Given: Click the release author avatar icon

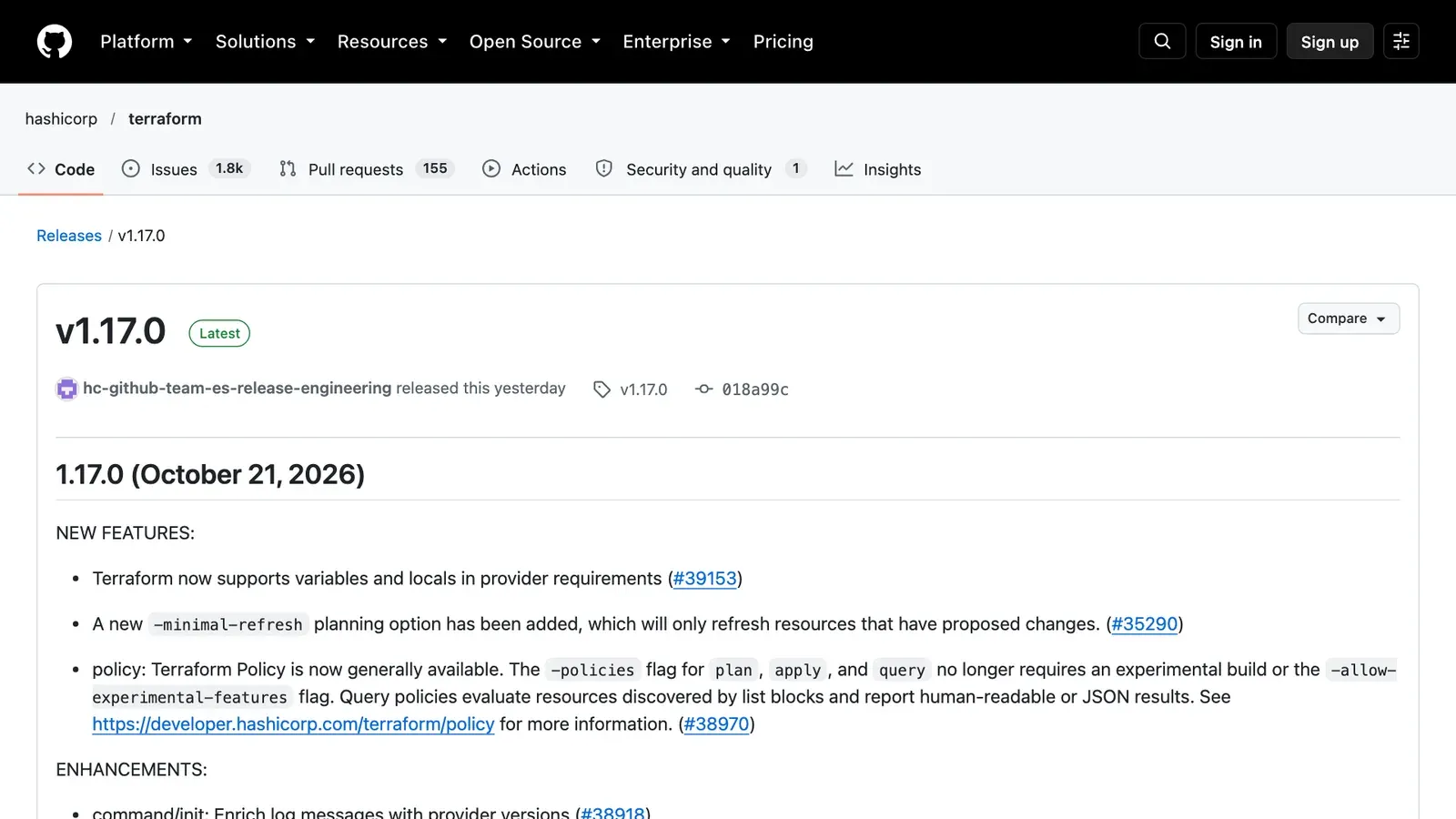Looking at the screenshot, I should (x=66, y=389).
